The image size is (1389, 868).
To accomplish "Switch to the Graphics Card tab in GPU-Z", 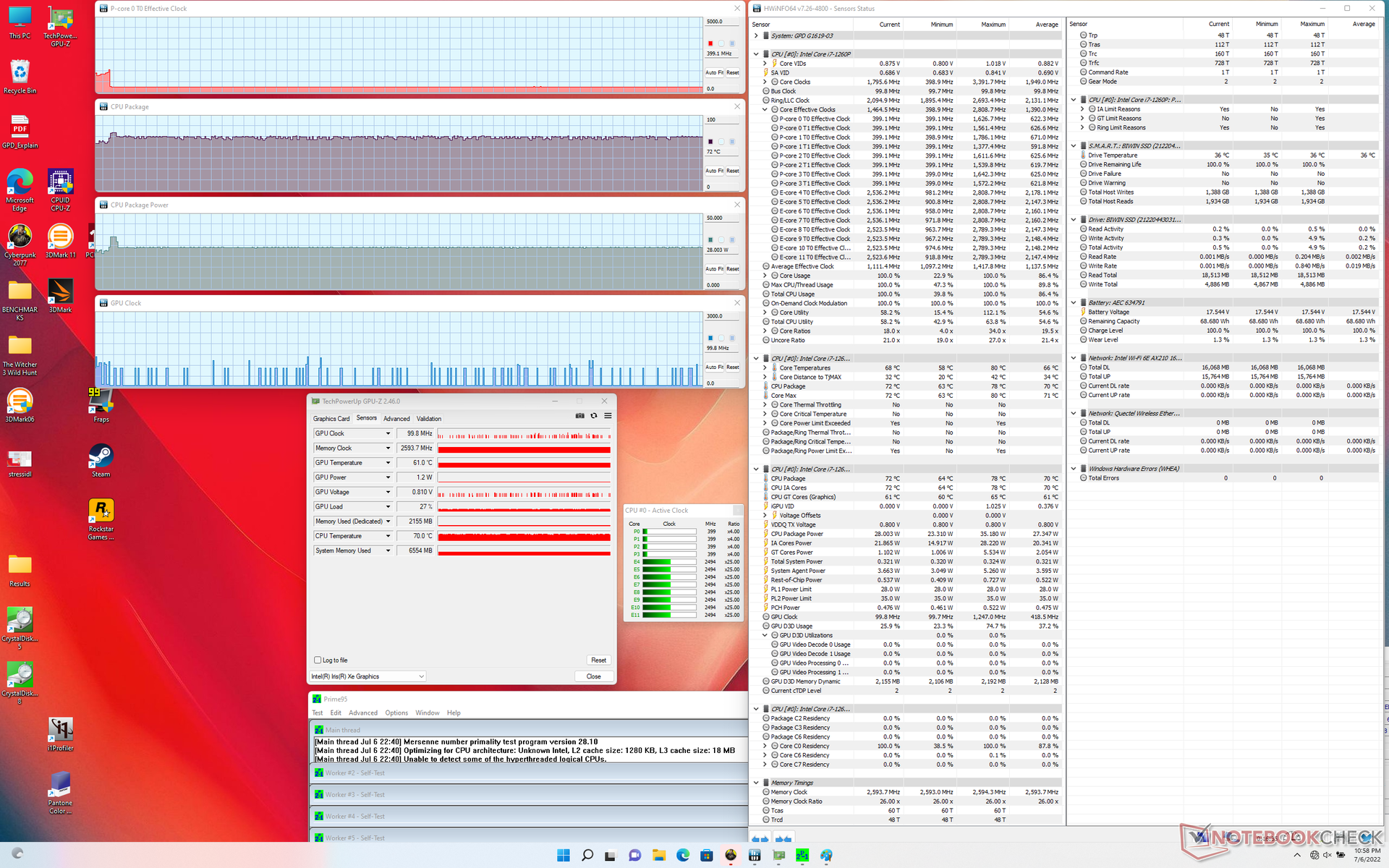I will tap(331, 419).
